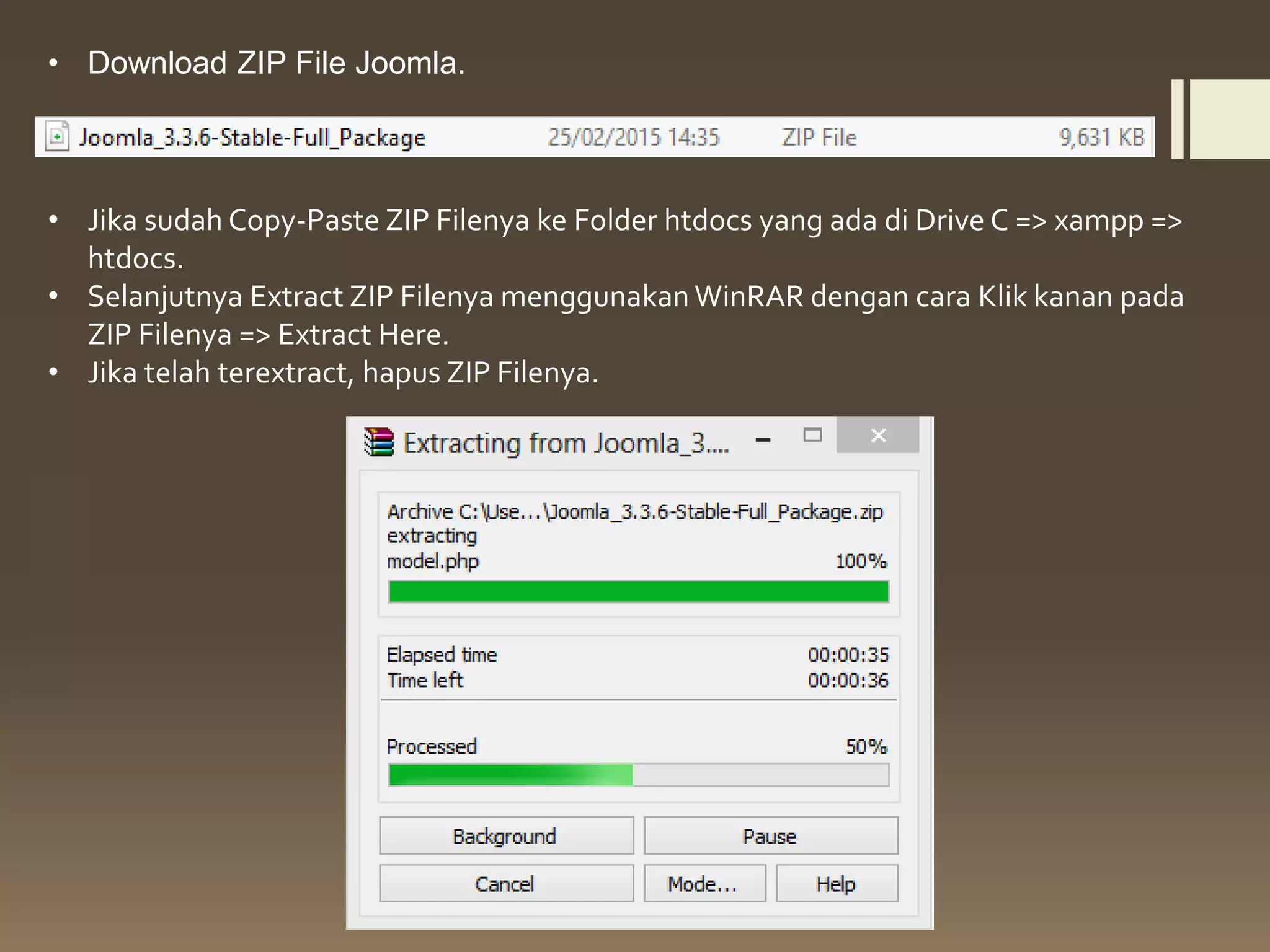Click the Background button in WinRAR dialog

(506, 835)
